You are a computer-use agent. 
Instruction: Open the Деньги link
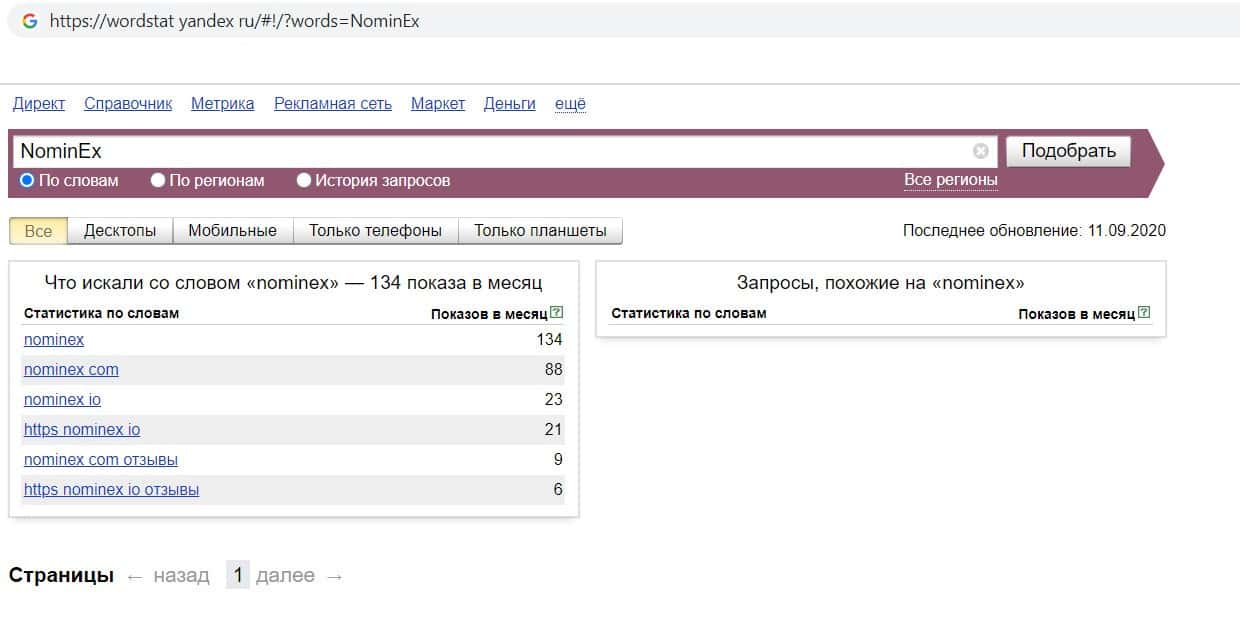510,104
